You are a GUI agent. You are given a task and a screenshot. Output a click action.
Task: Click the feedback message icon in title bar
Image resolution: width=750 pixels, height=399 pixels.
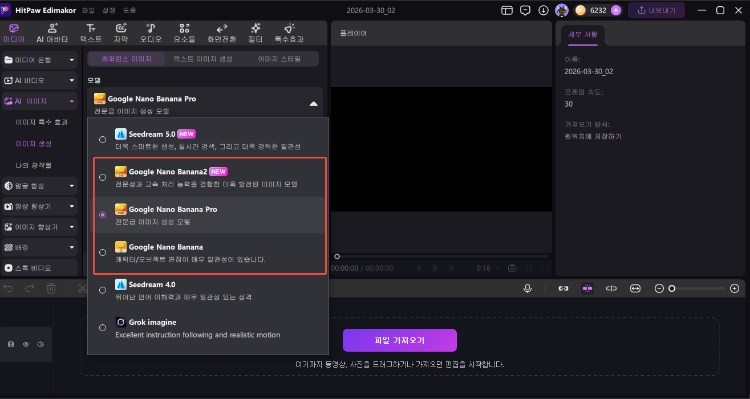click(x=525, y=10)
